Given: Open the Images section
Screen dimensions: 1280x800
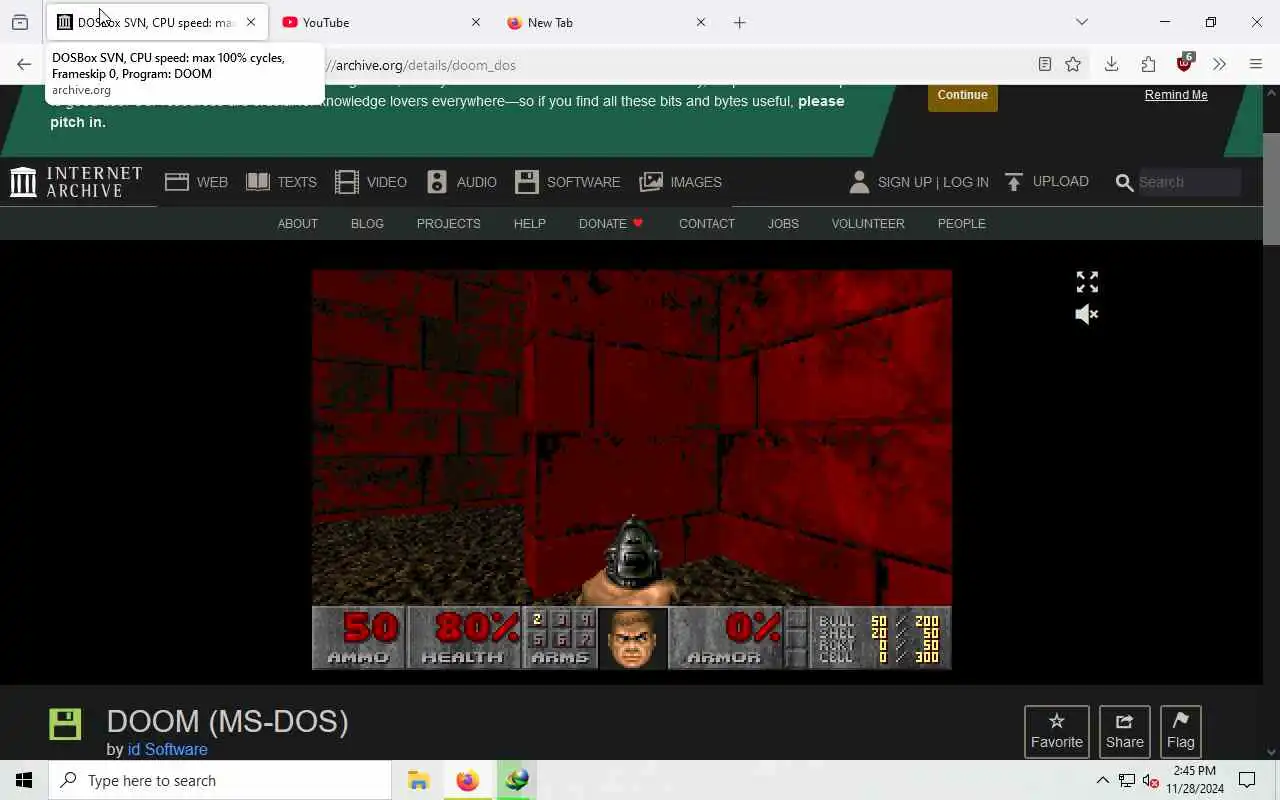Looking at the screenshot, I should coord(681,182).
